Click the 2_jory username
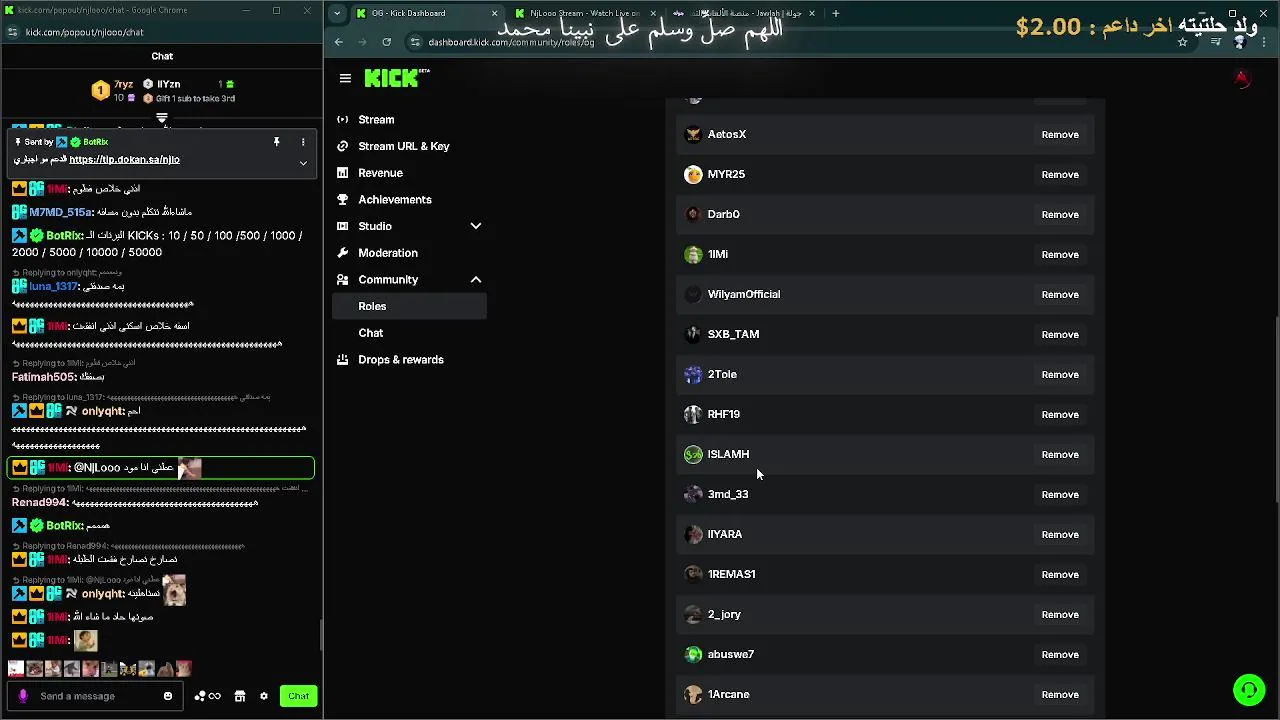 (x=724, y=614)
